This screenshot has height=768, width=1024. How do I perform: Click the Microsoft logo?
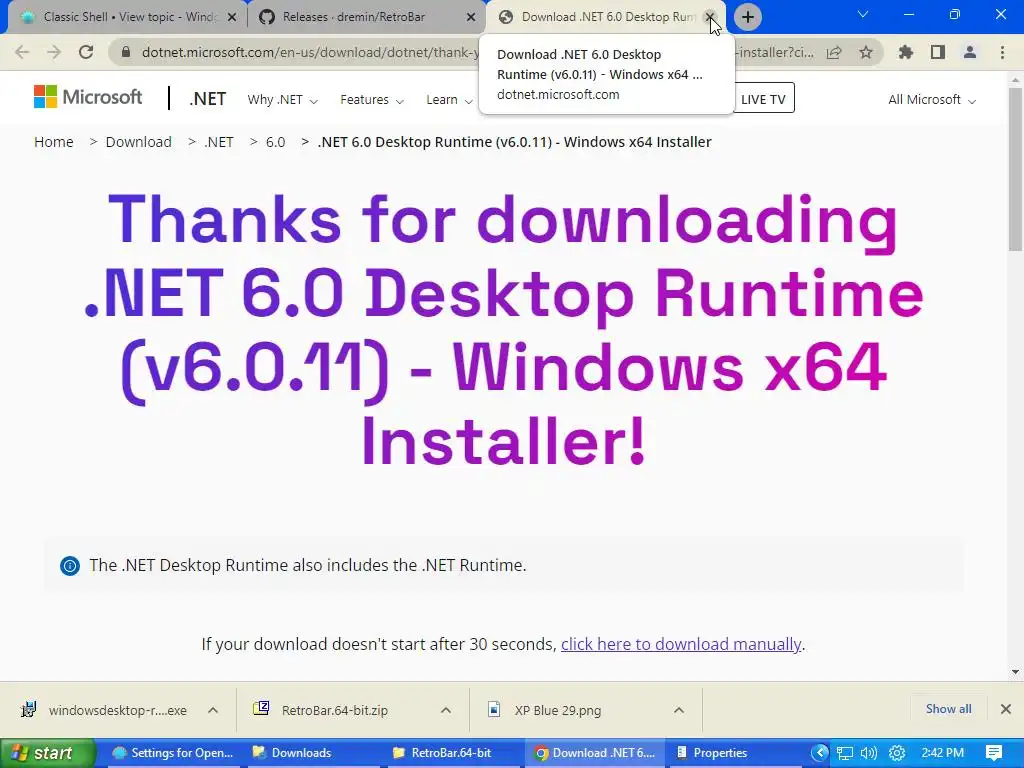point(88,97)
